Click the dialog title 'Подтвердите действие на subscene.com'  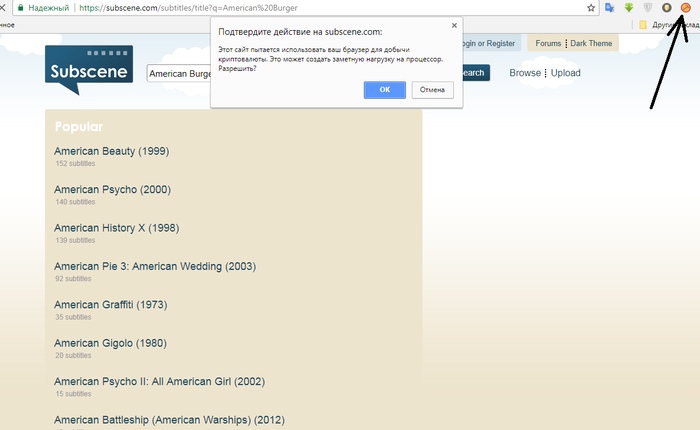[x=300, y=32]
